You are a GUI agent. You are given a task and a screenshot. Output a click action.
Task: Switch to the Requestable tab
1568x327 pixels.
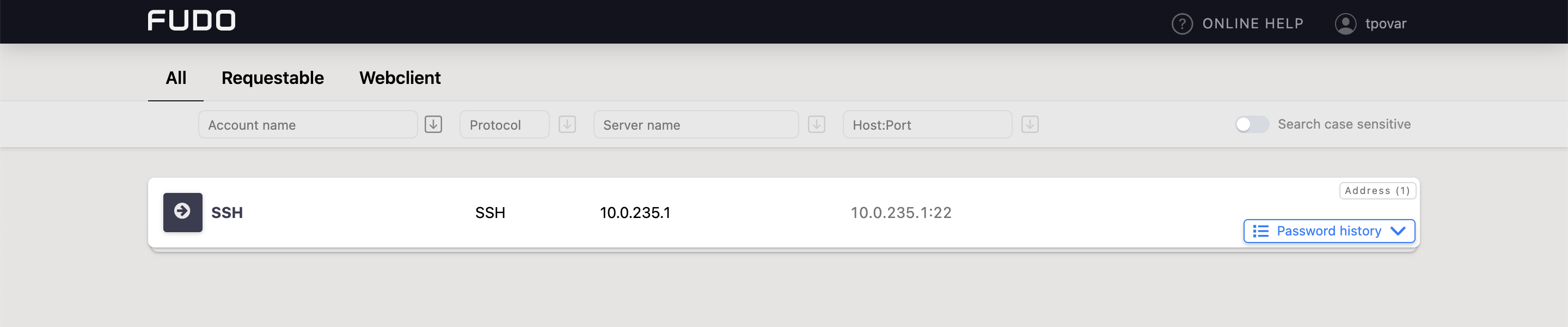tap(272, 78)
